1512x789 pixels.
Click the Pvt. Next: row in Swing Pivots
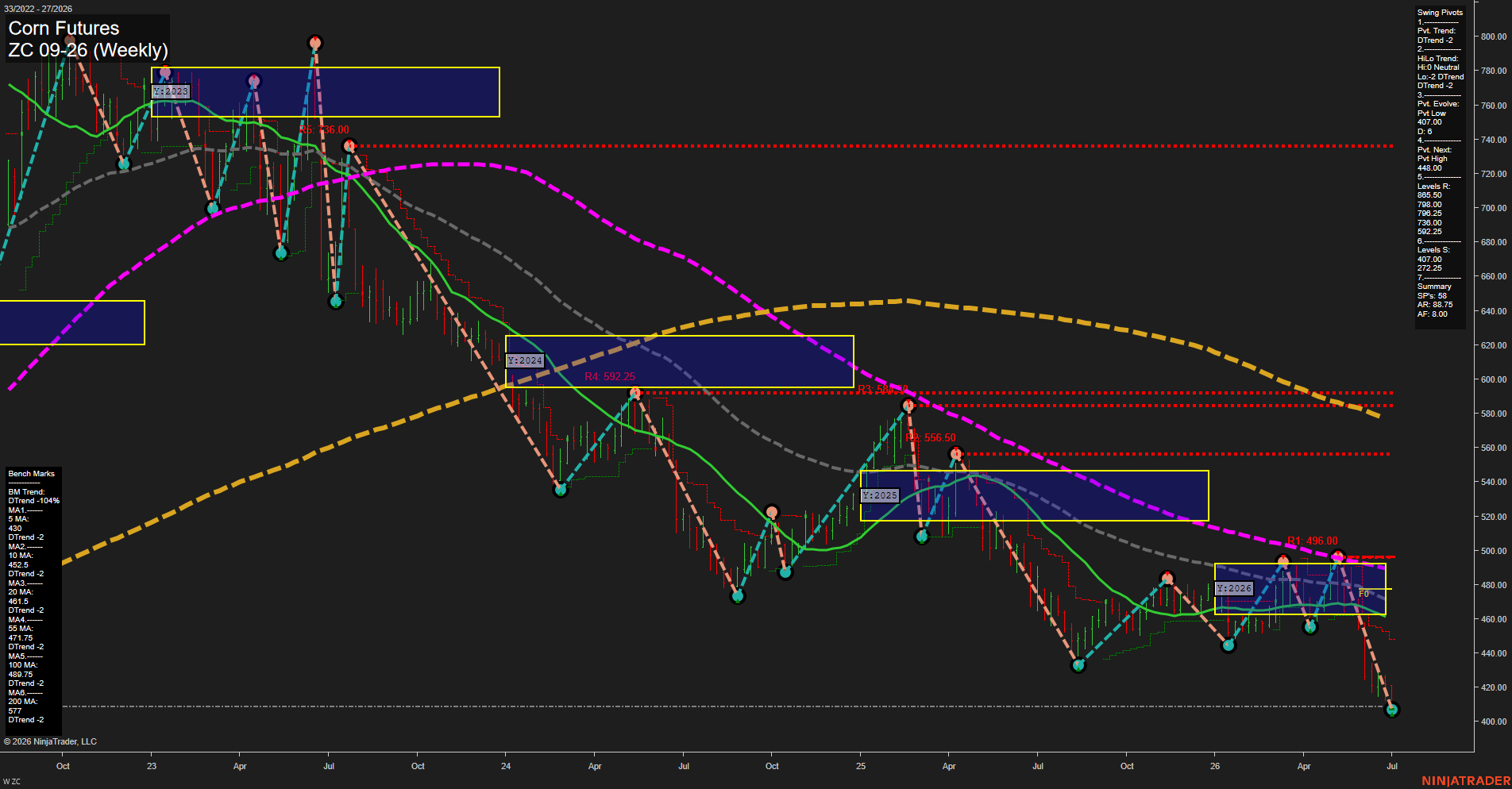tap(1434, 150)
